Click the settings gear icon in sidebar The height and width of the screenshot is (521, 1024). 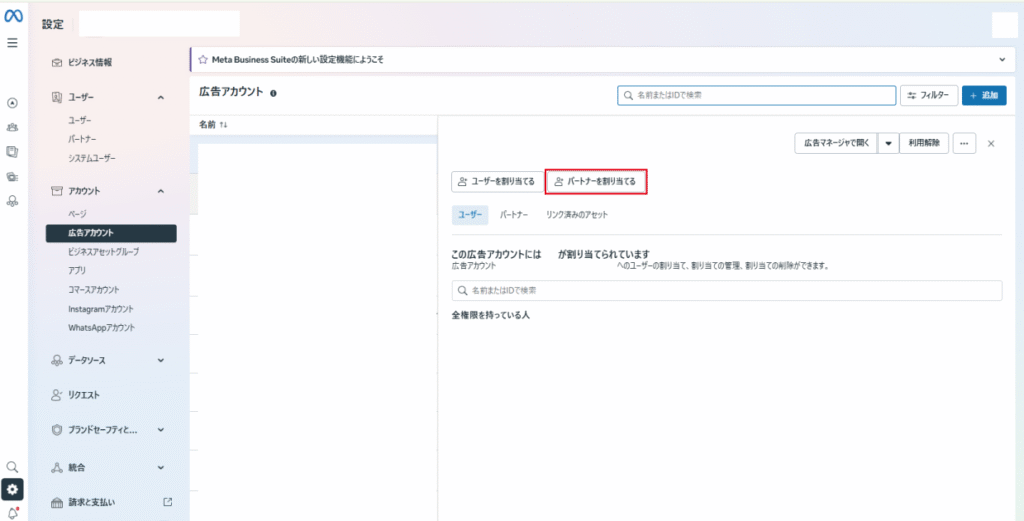click(12, 489)
